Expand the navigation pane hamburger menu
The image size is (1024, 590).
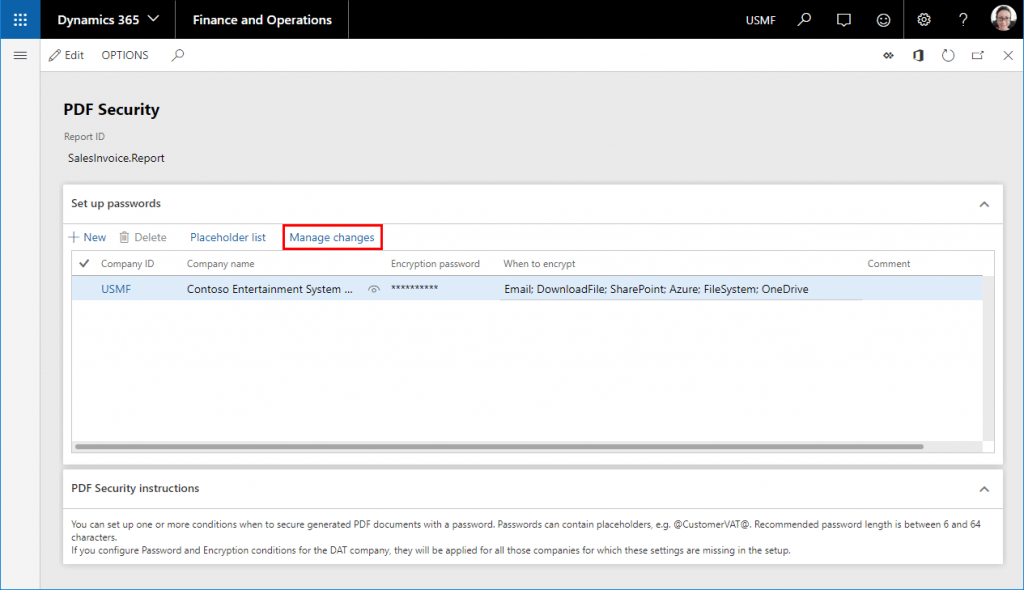pos(20,56)
